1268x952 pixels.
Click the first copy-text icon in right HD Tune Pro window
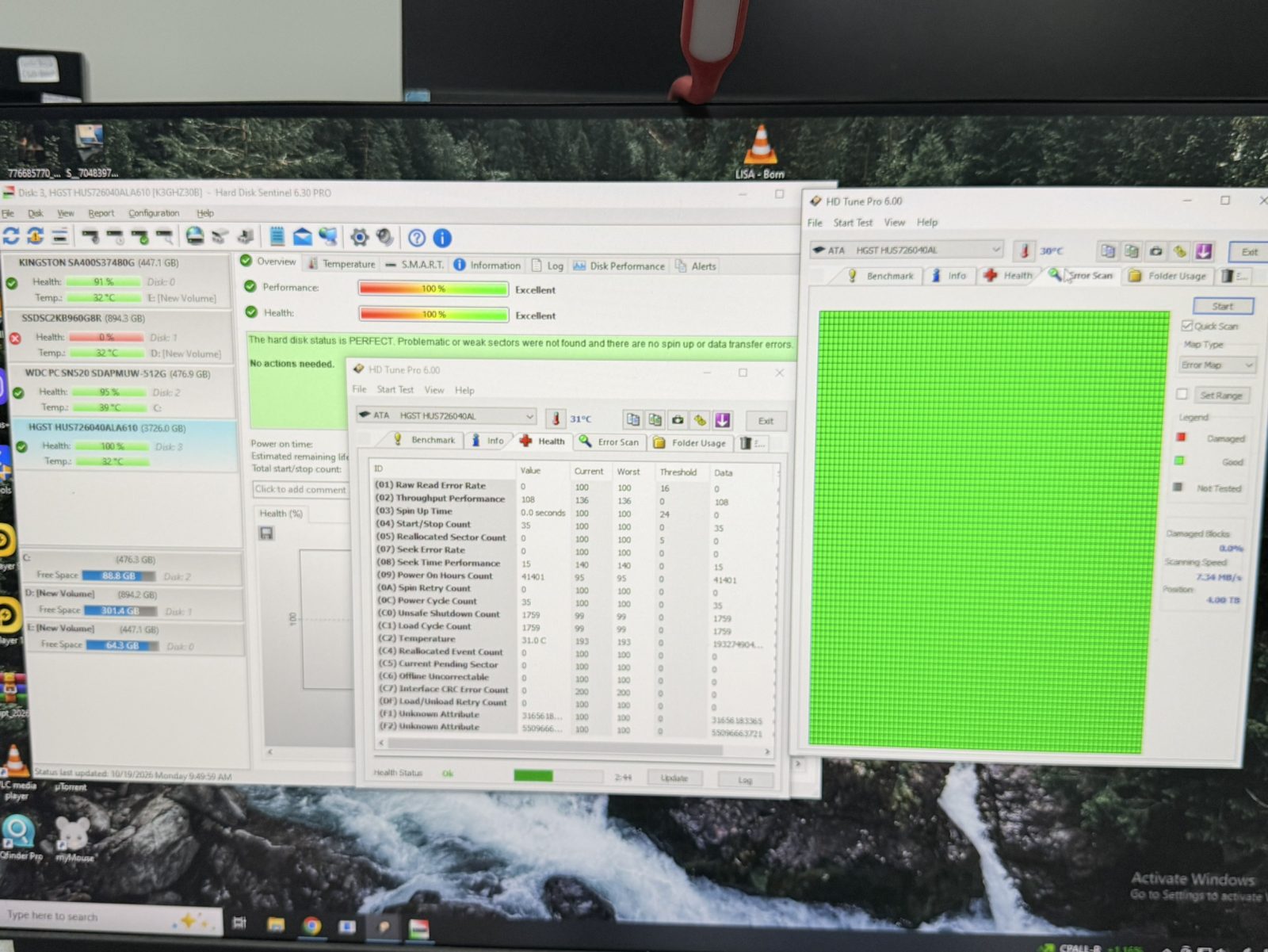[x=1108, y=251]
